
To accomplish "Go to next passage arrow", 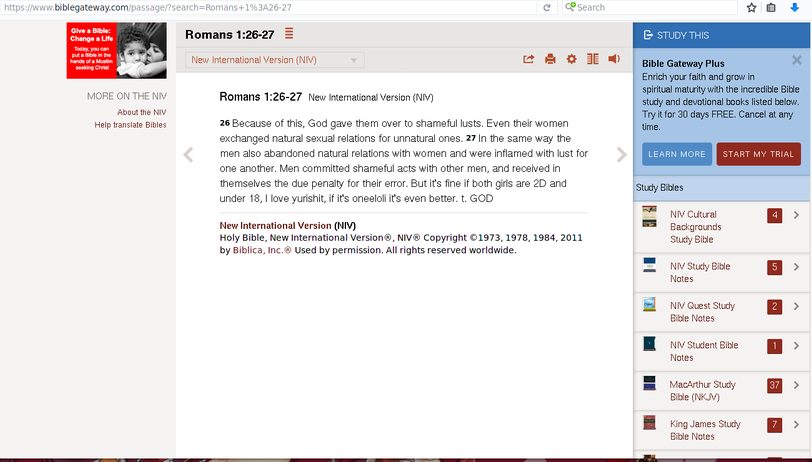I will pyautogui.click(x=621, y=154).
